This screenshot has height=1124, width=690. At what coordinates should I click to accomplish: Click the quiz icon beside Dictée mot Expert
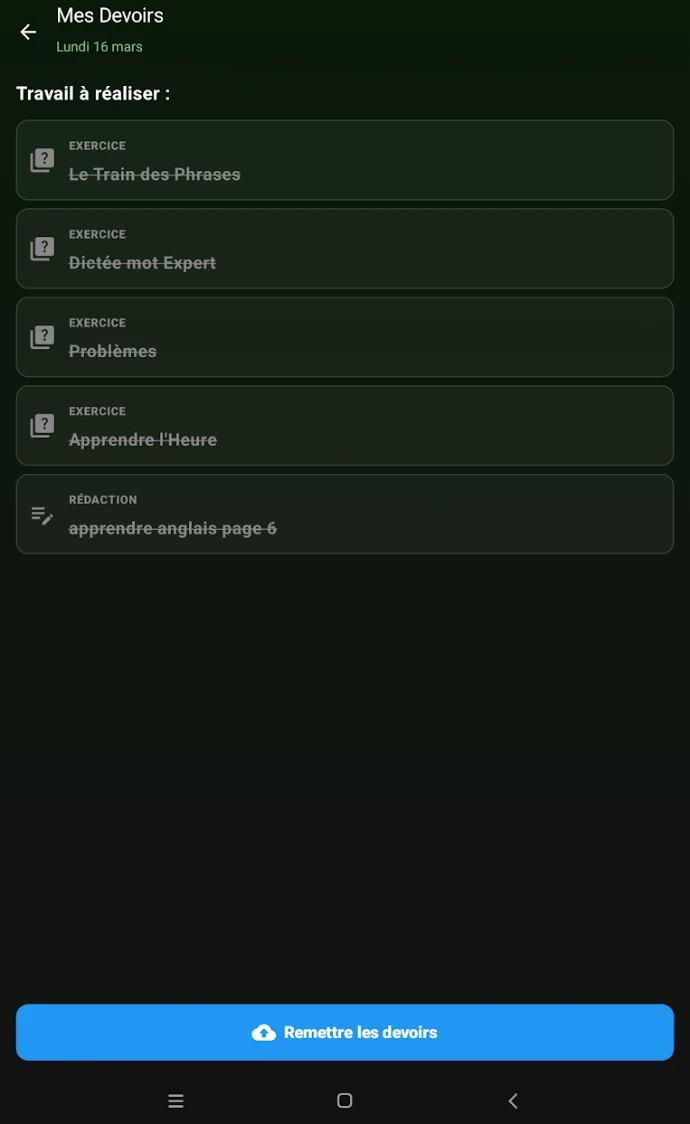pos(42,249)
